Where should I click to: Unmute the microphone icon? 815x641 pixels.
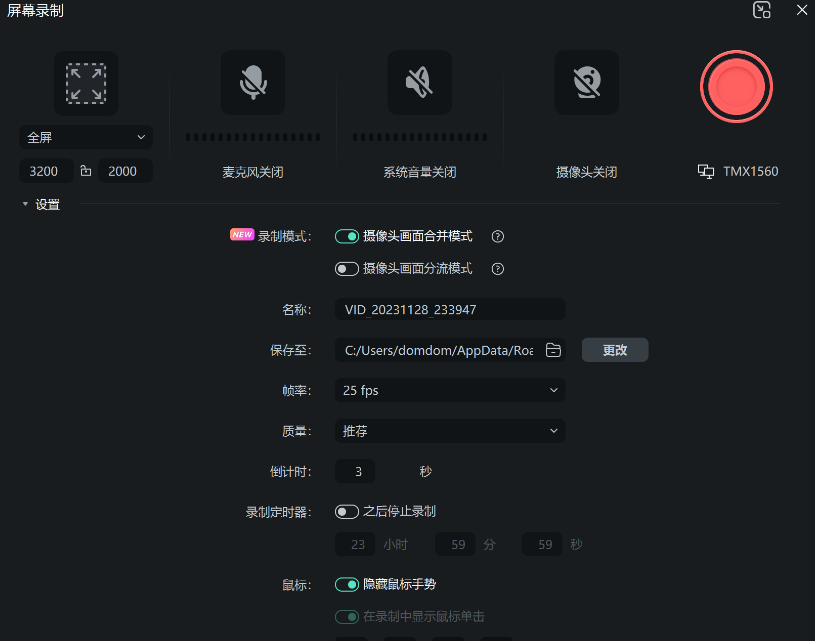click(253, 82)
